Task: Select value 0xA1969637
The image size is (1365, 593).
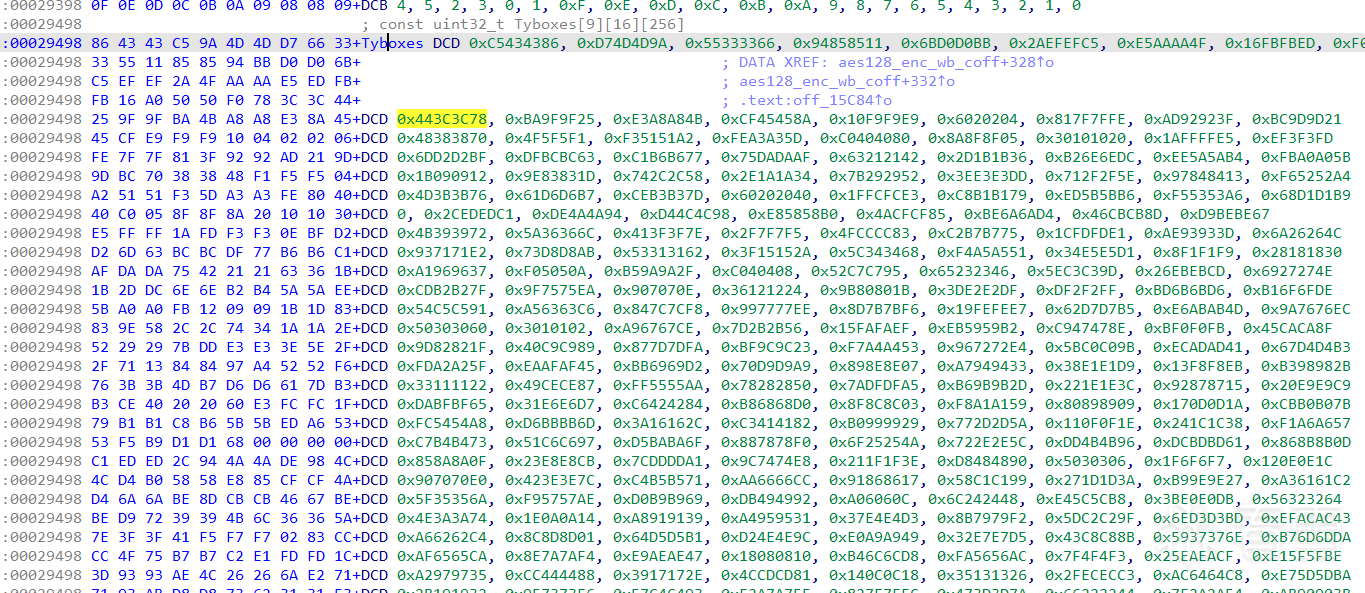Action: coord(442,272)
